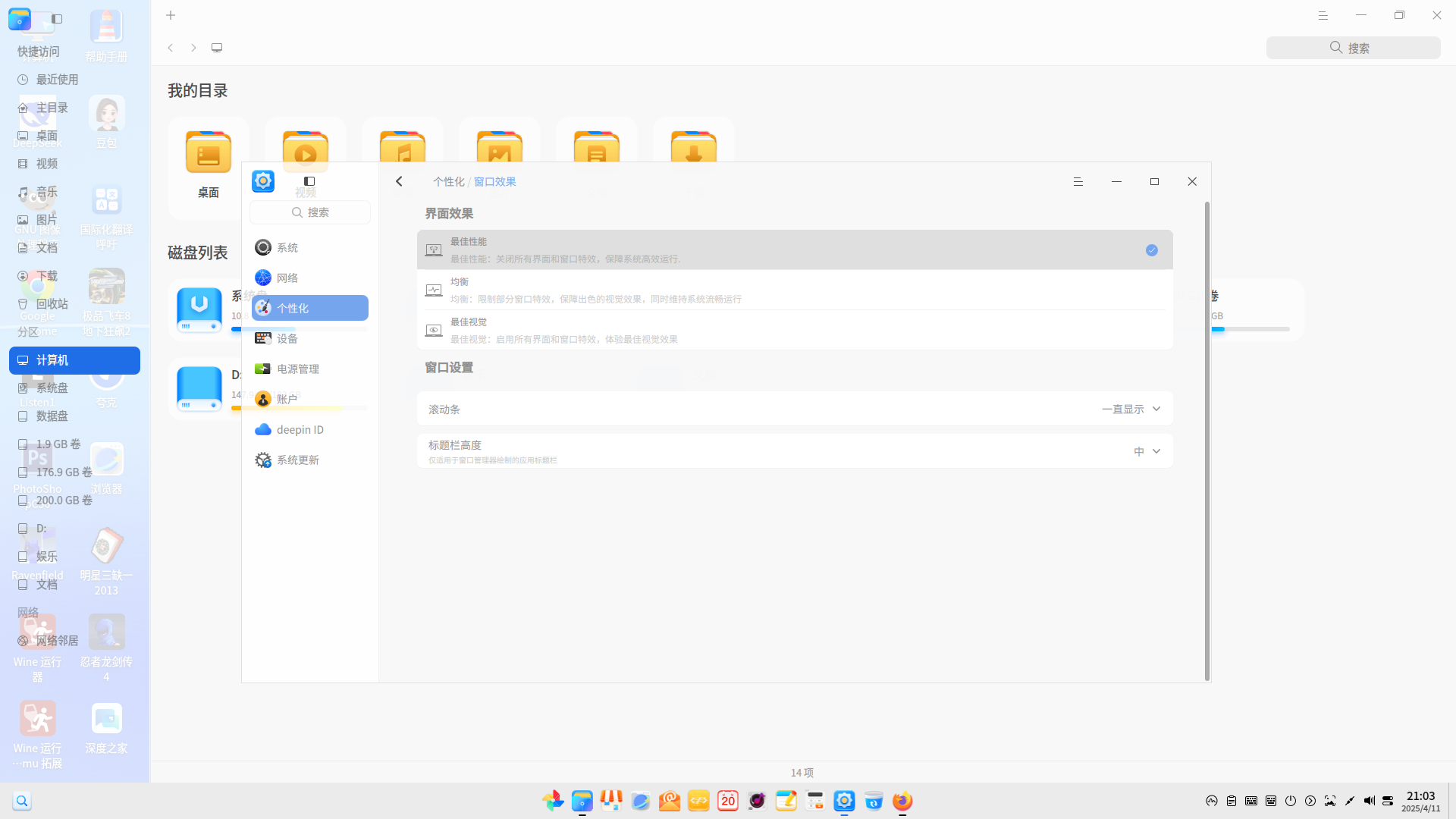Click the settings sidebar search field
Viewport: 1456px width, 819px height.
(309, 212)
